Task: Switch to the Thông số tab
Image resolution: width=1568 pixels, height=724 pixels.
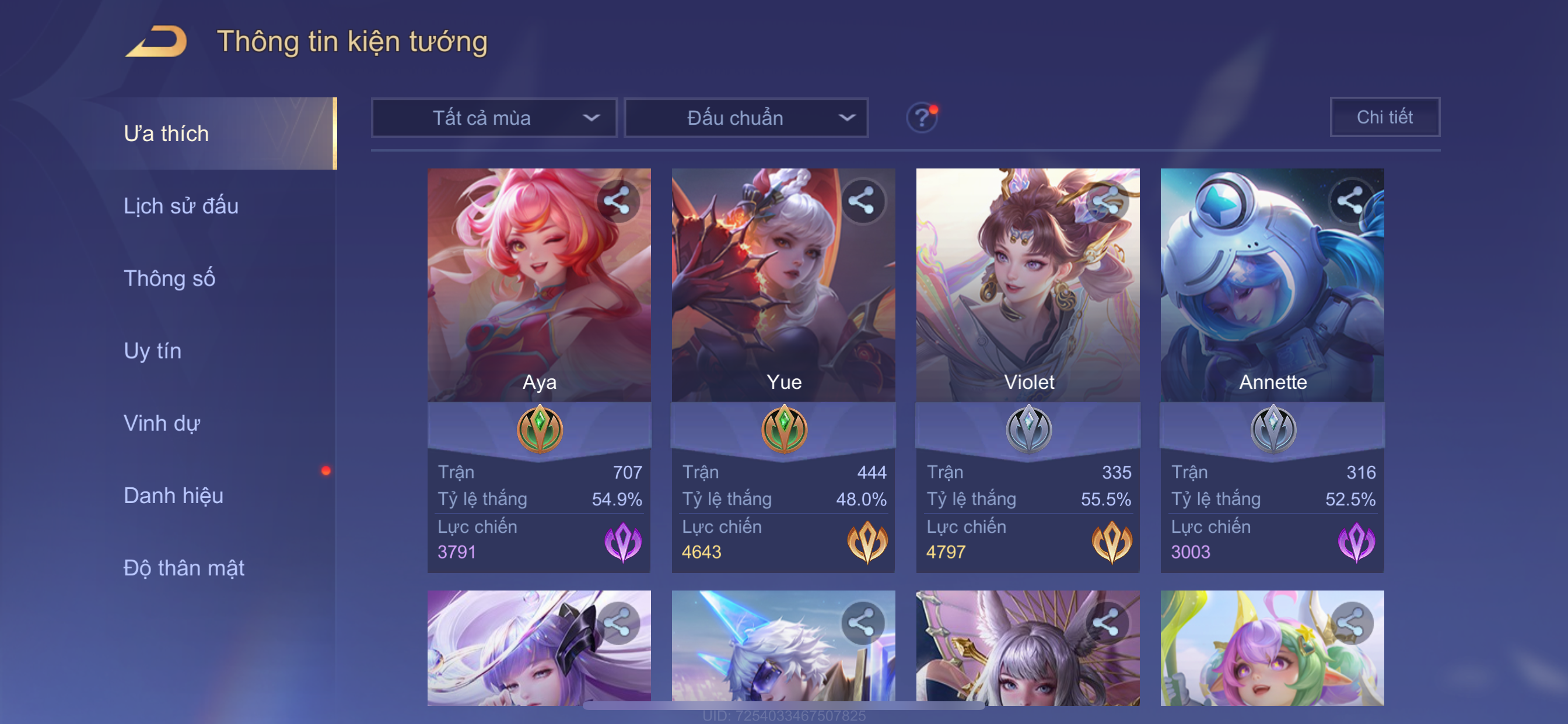Action: 169,278
